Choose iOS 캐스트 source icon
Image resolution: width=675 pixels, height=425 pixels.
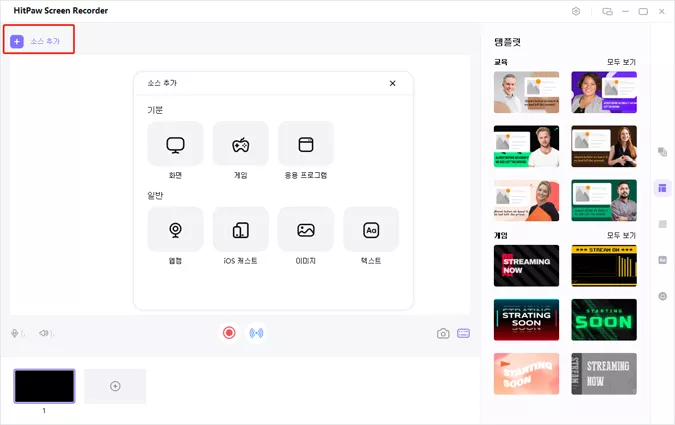coord(240,230)
